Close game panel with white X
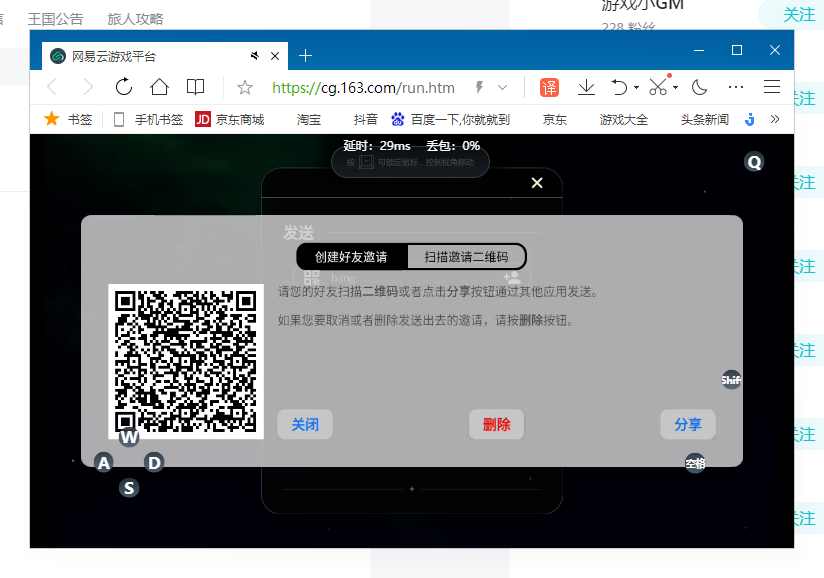Screen dimensions: 824x578 point(537,183)
